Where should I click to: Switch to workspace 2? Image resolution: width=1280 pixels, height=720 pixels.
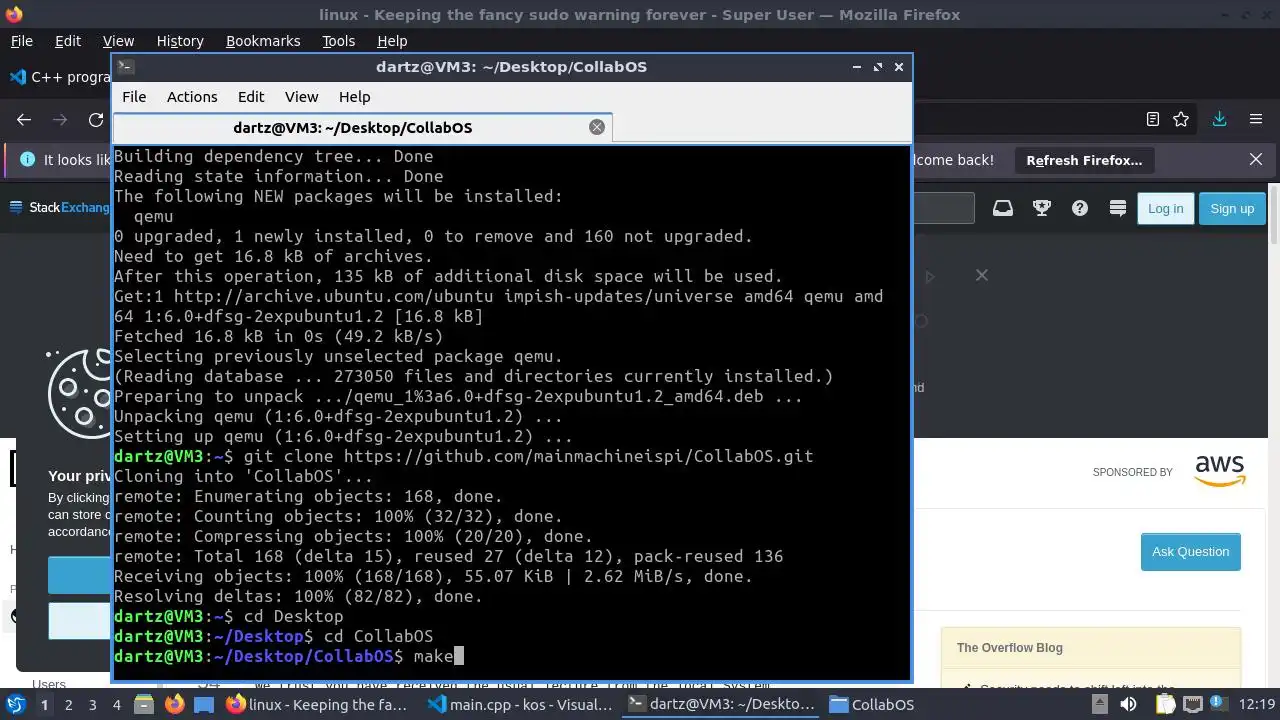pos(68,704)
